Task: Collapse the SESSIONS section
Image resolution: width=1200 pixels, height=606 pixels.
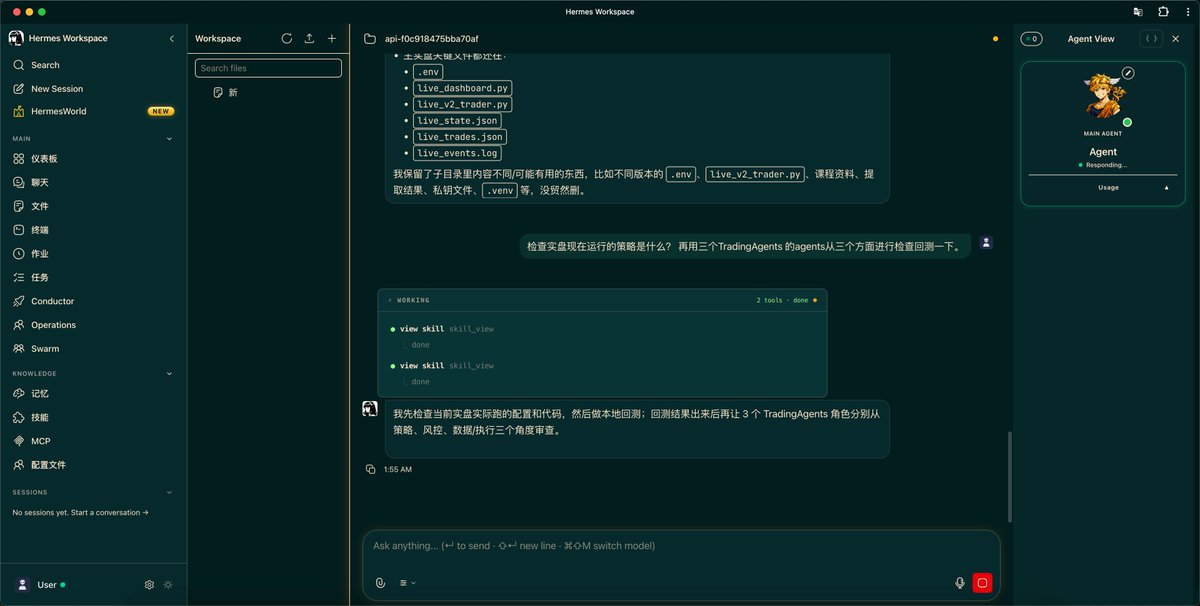Action: tap(169, 492)
